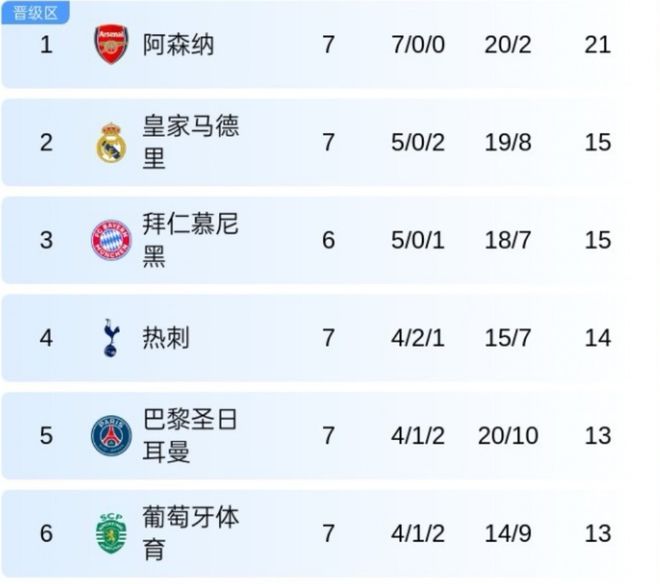The image size is (660, 584).
Task: Click the Tottenham Hotspur crest
Action: coord(111,338)
